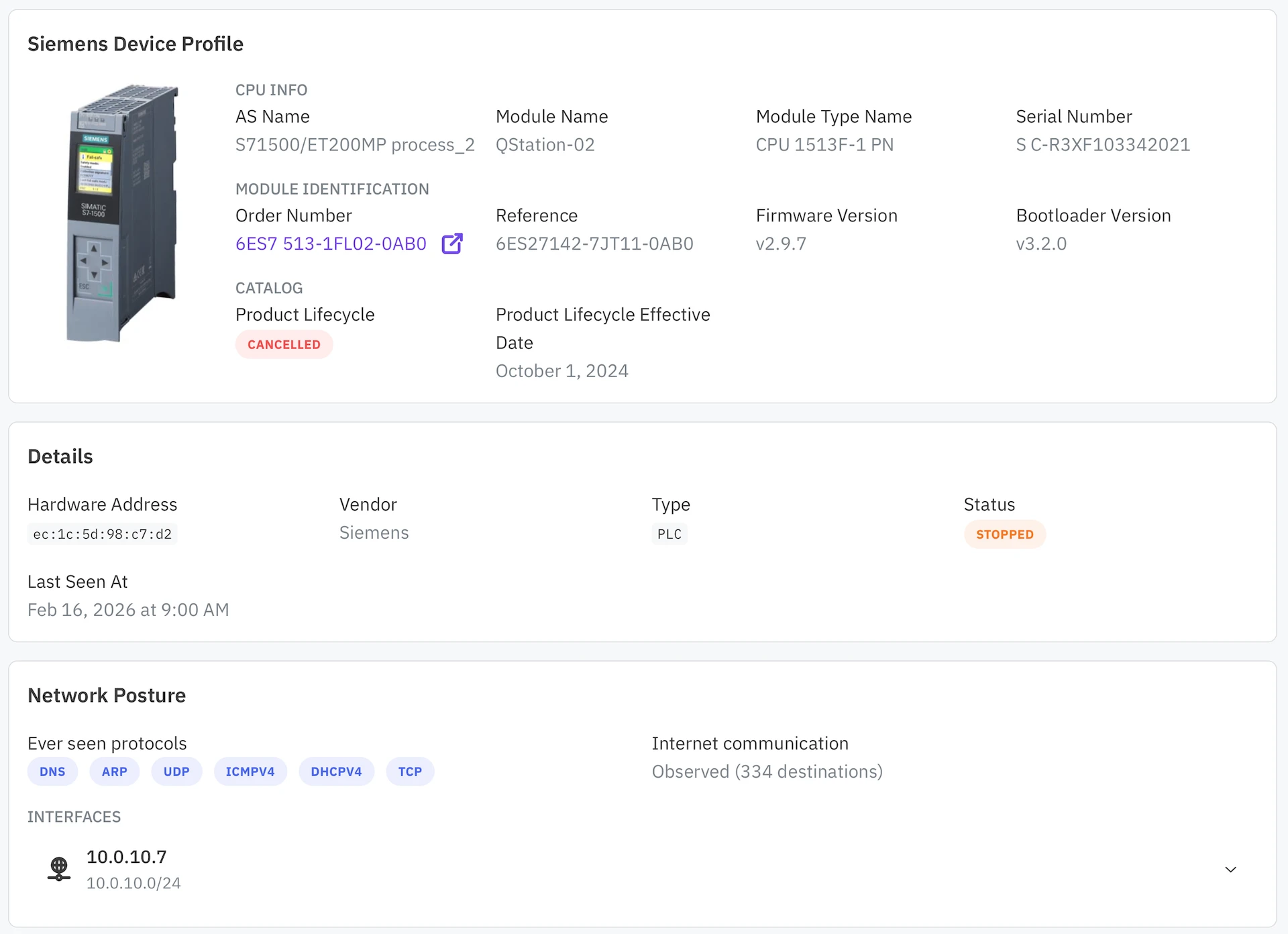Screen dimensions: 1288x934
Task: Select the TCP protocol badge
Action: click(x=409, y=771)
